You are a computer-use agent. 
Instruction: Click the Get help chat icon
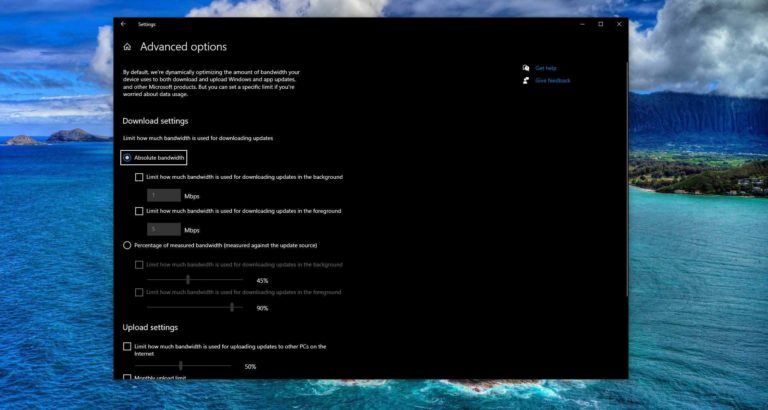click(x=526, y=68)
